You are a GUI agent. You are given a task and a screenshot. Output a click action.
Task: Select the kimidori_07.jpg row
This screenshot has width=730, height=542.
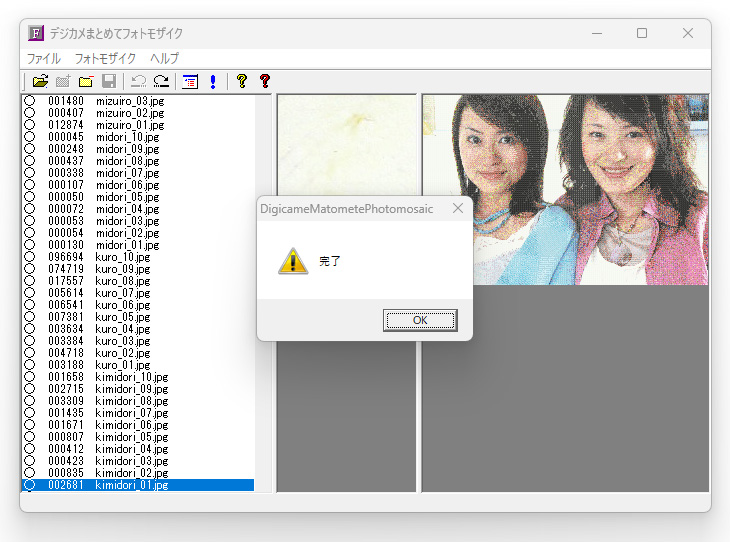[138, 413]
